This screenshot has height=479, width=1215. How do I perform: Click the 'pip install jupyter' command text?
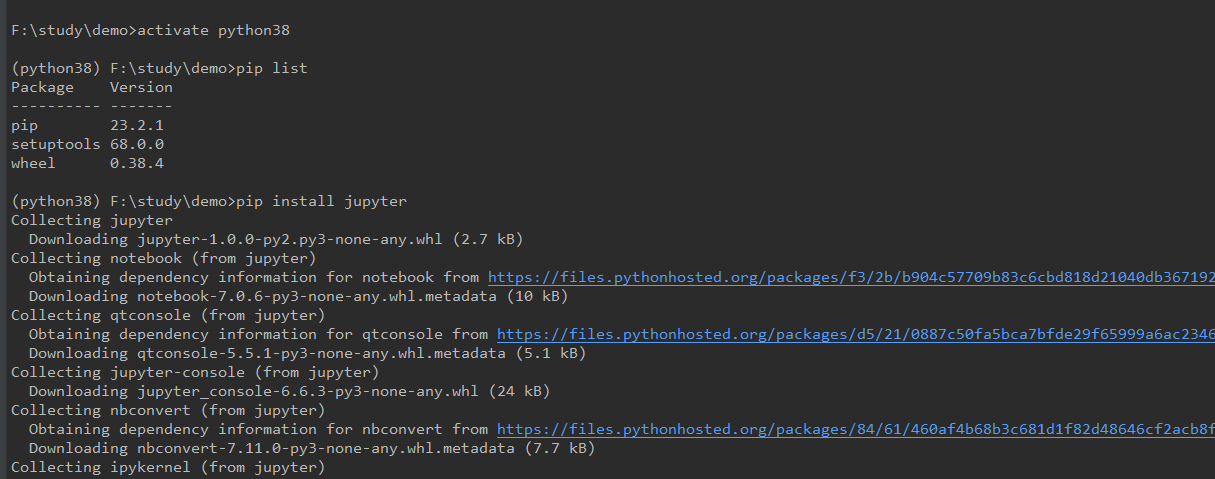point(321,201)
